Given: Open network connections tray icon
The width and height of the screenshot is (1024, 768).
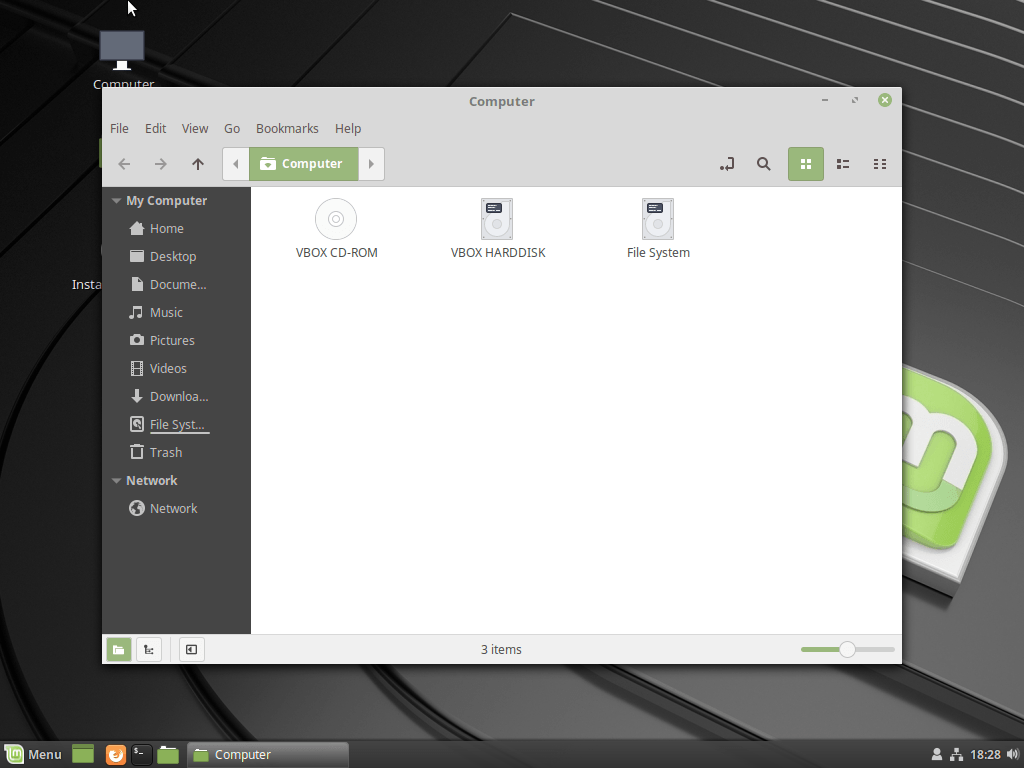Looking at the screenshot, I should click(x=956, y=755).
